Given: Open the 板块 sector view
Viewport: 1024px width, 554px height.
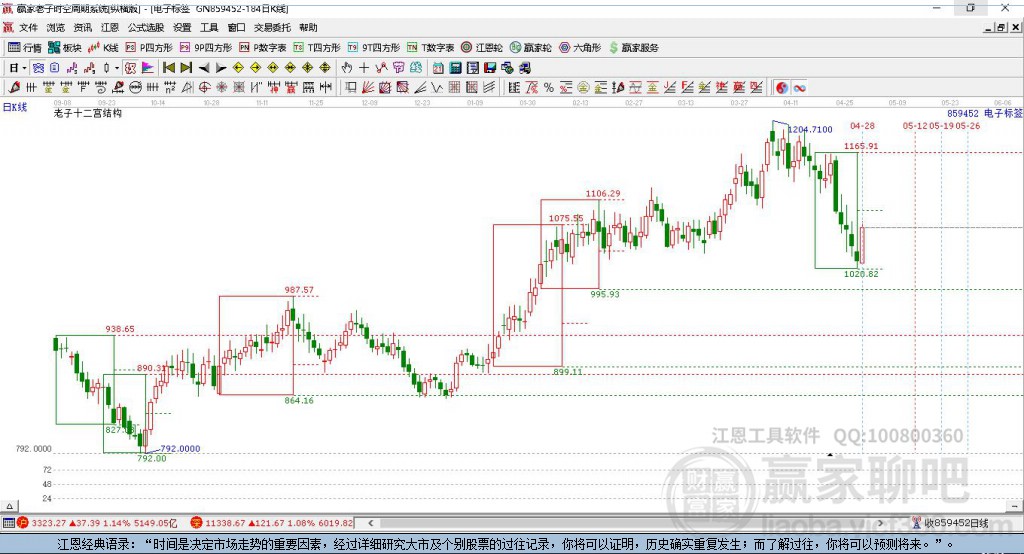Looking at the screenshot, I should pyautogui.click(x=64, y=48).
